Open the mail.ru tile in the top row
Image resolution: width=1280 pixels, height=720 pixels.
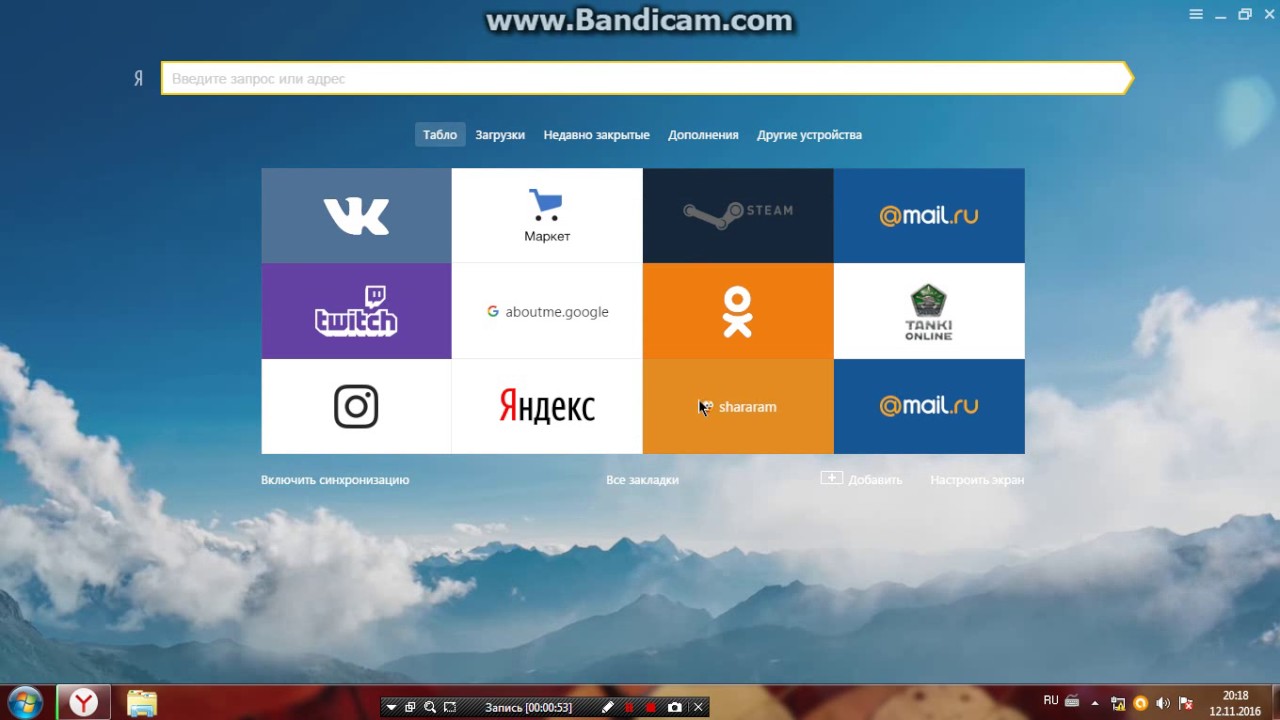[x=929, y=215]
